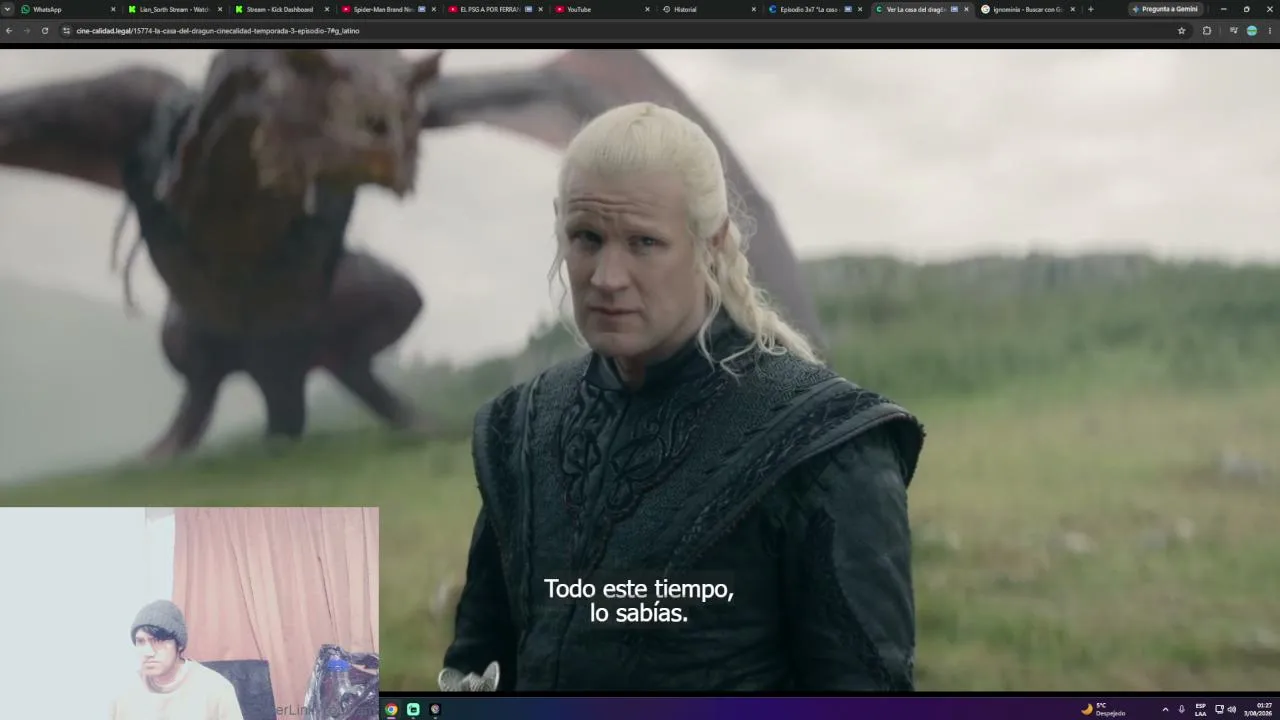Click the media indicator on EL PSG tab
1280x720 pixels.
[528, 9]
